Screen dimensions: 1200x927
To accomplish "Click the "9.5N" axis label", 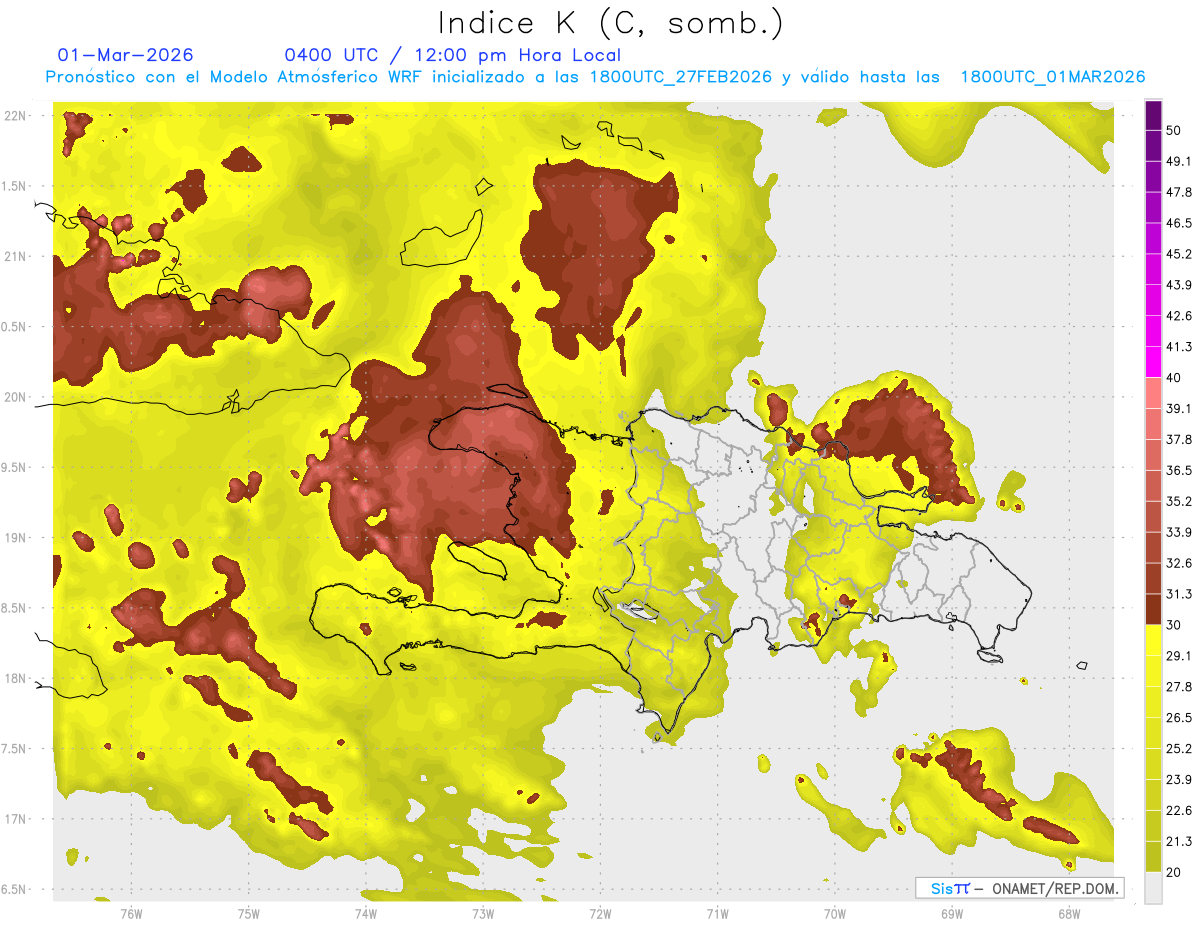I will [14, 468].
